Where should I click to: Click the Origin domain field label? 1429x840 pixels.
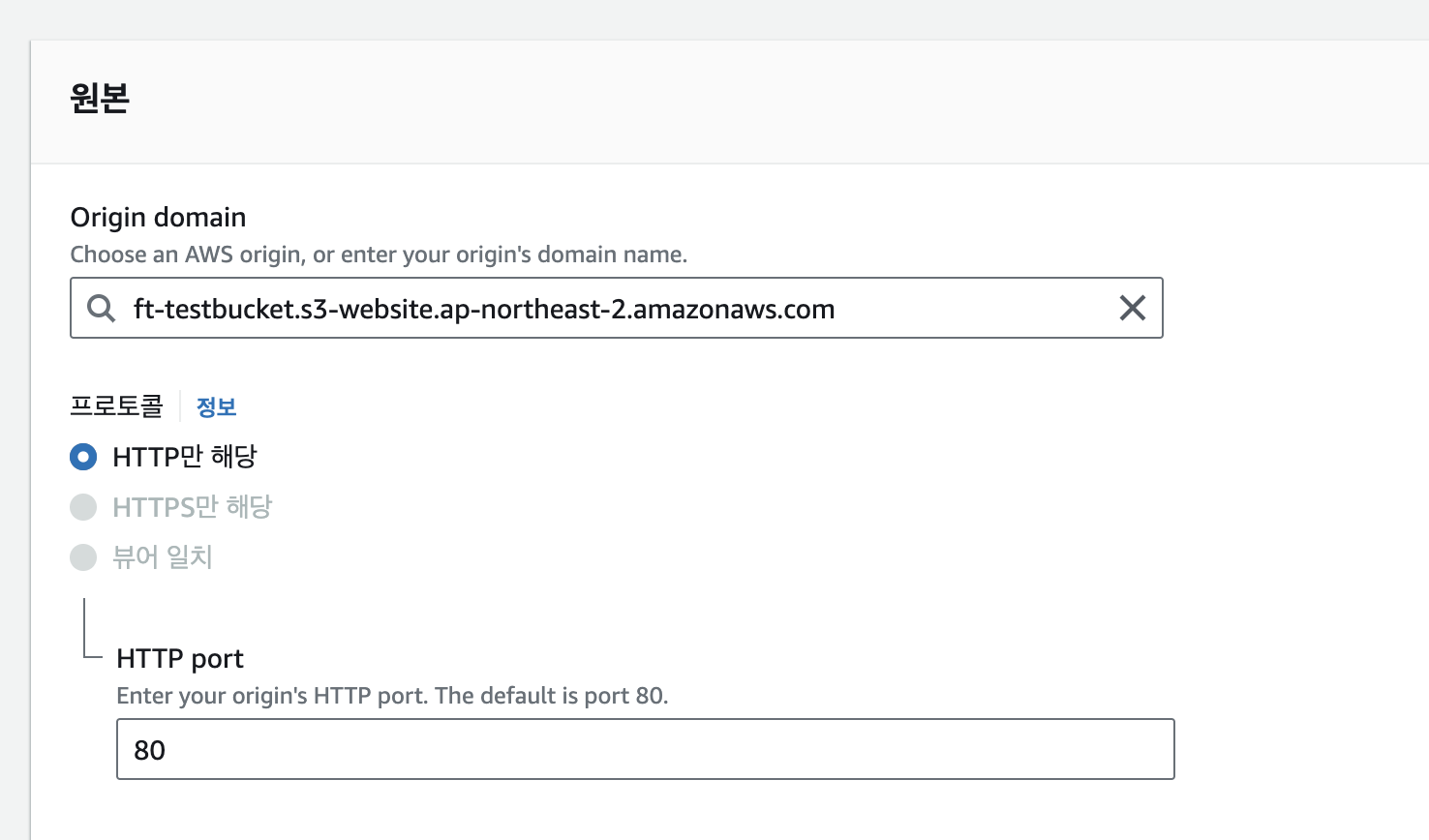tap(158, 217)
